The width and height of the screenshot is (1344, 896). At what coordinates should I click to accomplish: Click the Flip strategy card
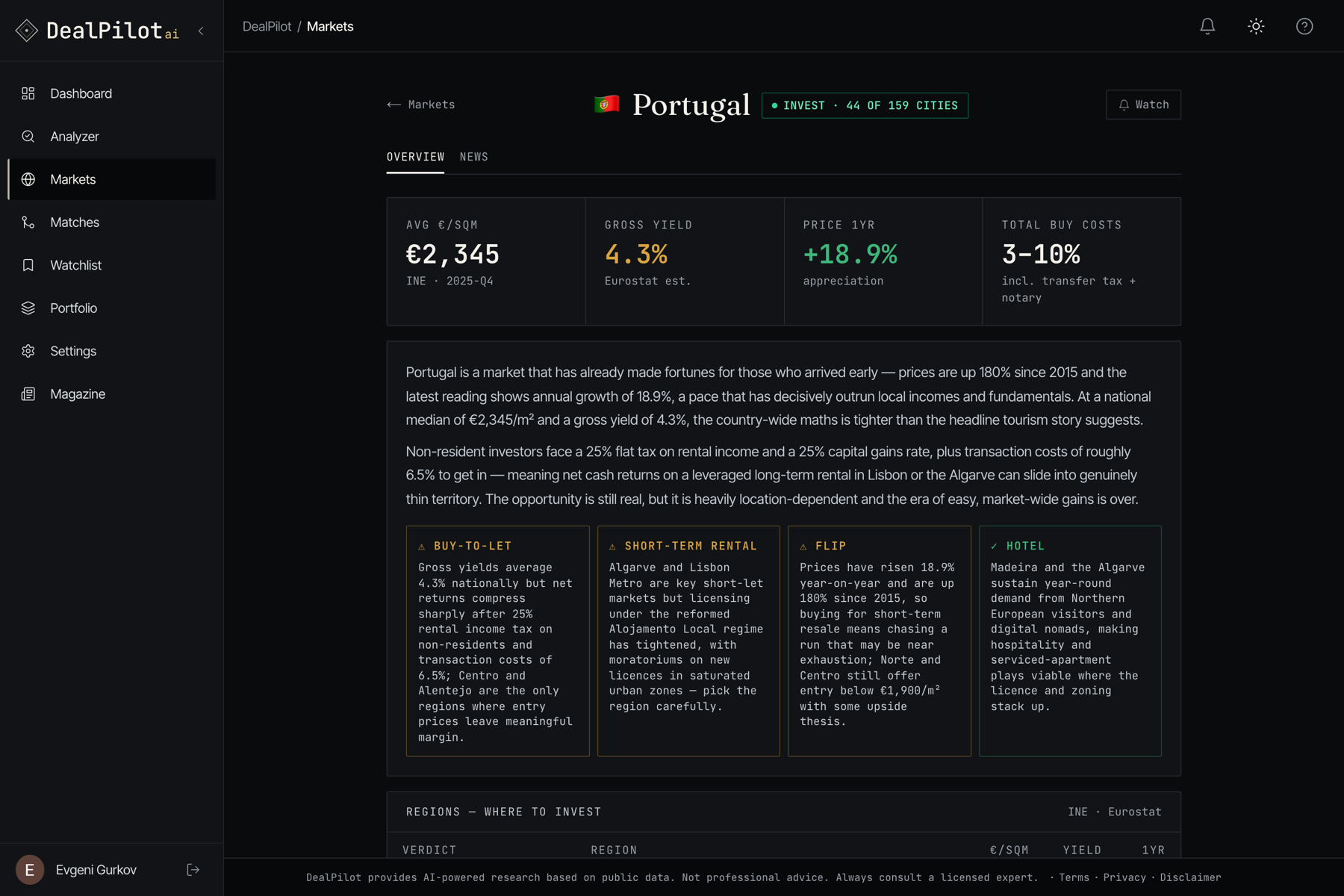coord(880,641)
